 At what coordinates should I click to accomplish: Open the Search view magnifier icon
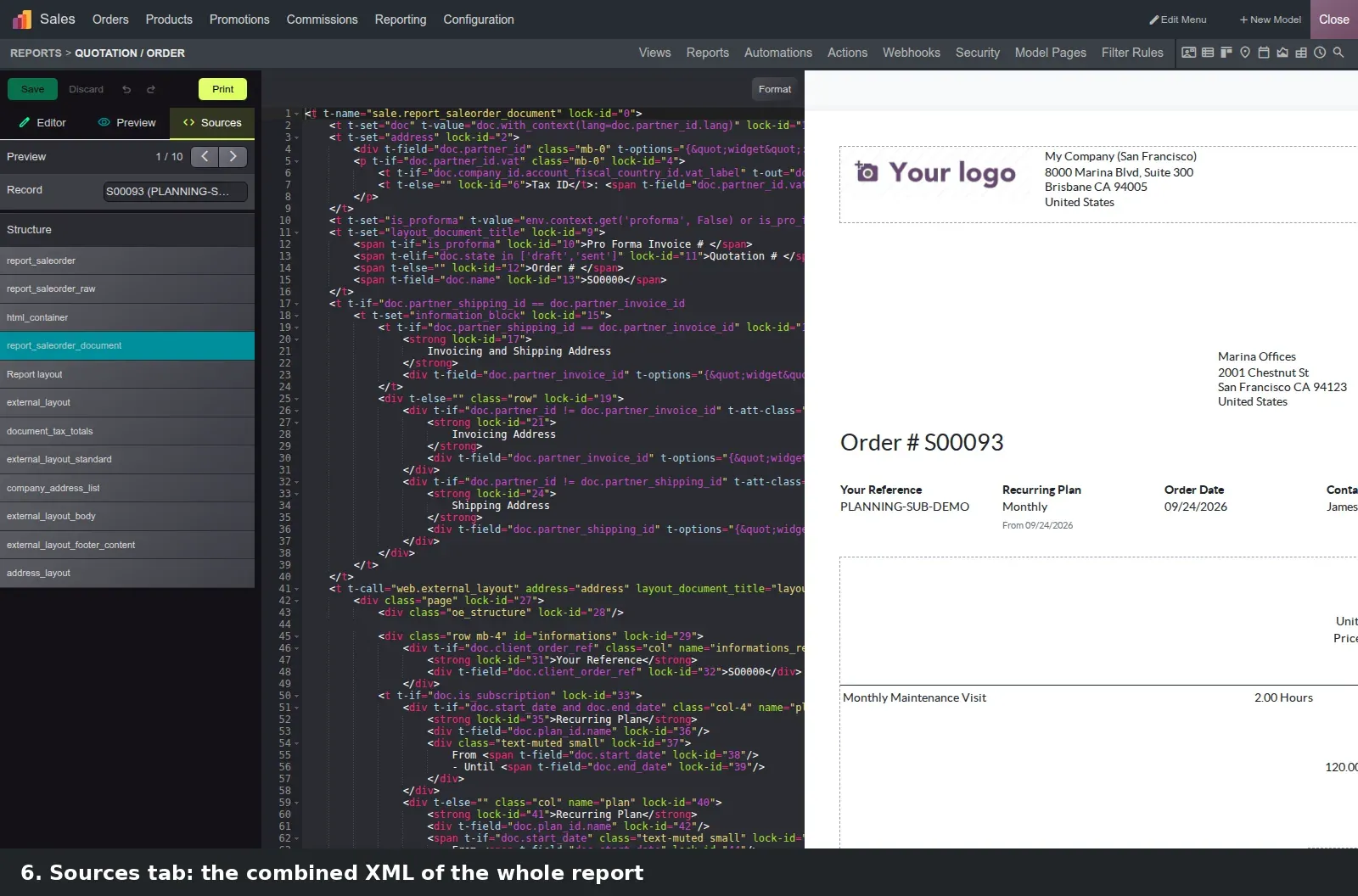1338,53
